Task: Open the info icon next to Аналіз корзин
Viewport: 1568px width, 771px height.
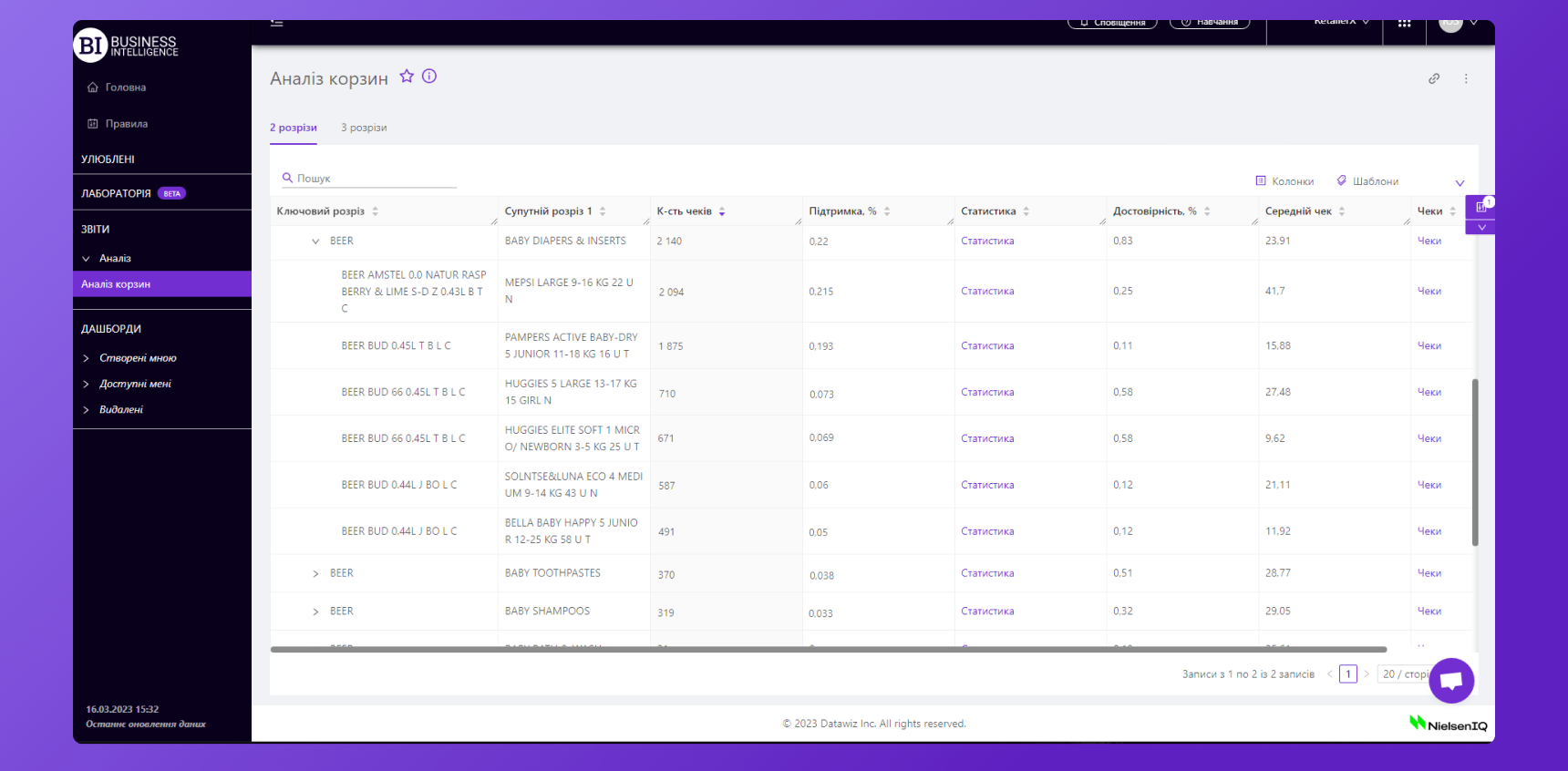Action: 429,77
